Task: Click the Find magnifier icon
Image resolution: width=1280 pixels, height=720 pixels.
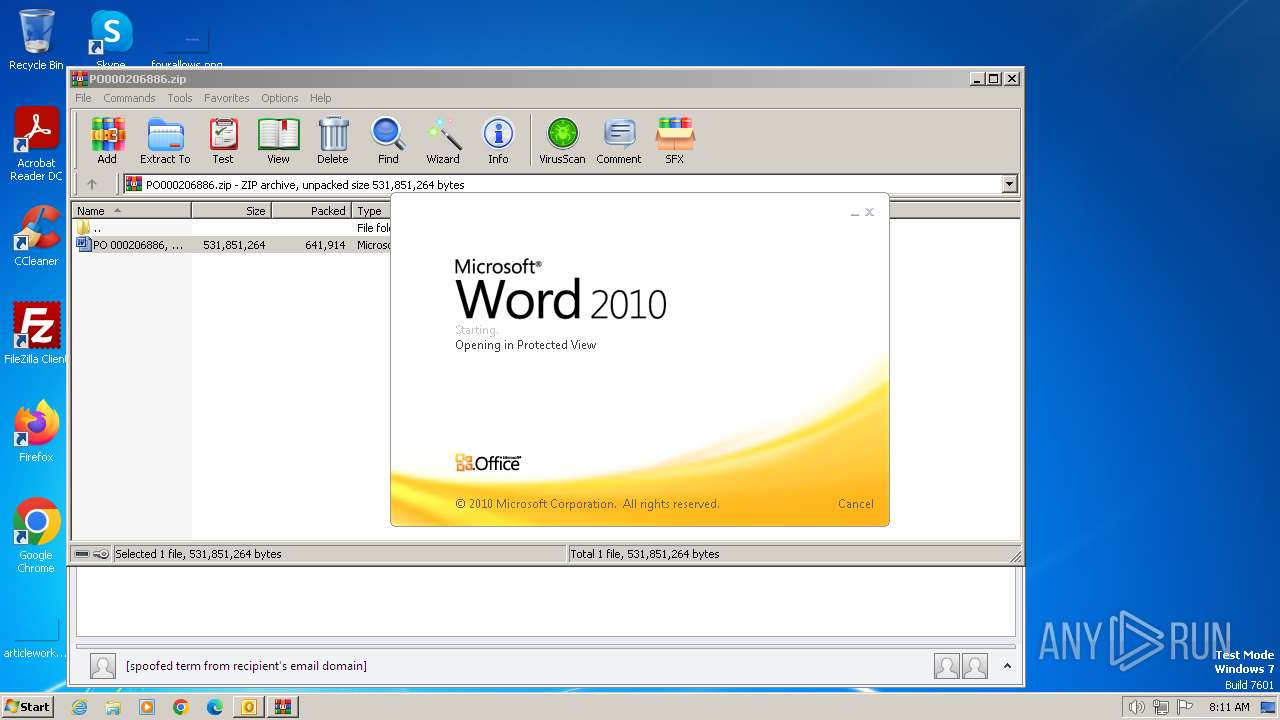Action: (x=388, y=140)
